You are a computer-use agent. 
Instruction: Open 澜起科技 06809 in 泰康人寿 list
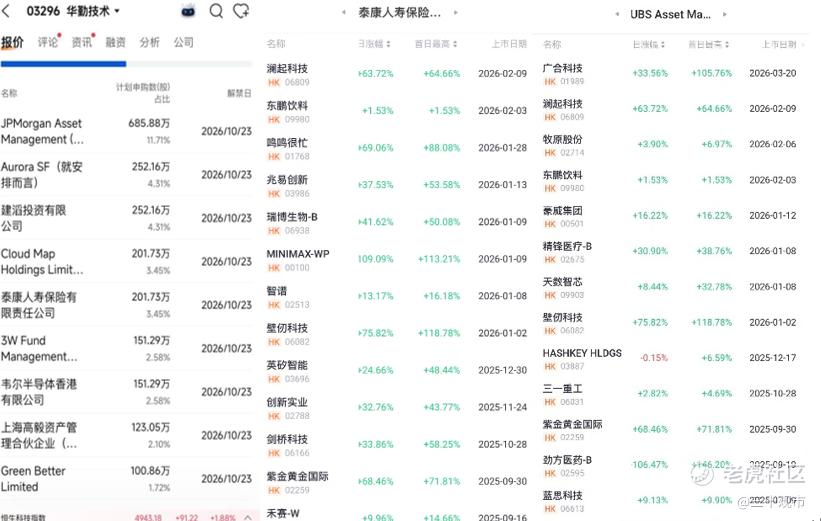click(396, 74)
